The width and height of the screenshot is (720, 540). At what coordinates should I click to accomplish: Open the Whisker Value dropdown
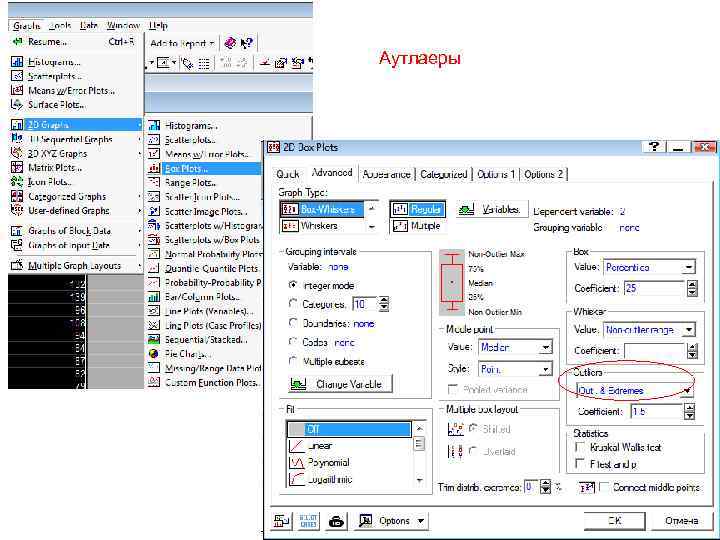coord(688,330)
